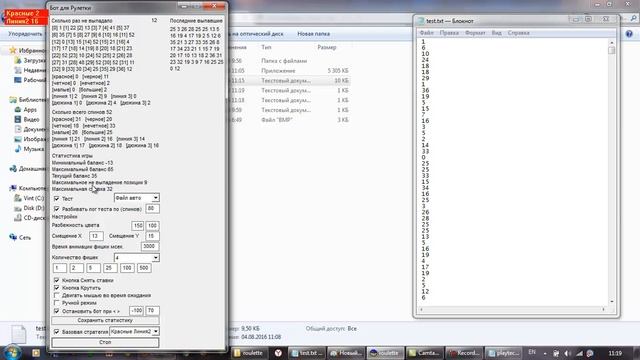Click the Notepad title bar icon
Screen dimensions: 640x360
tap(421, 21)
